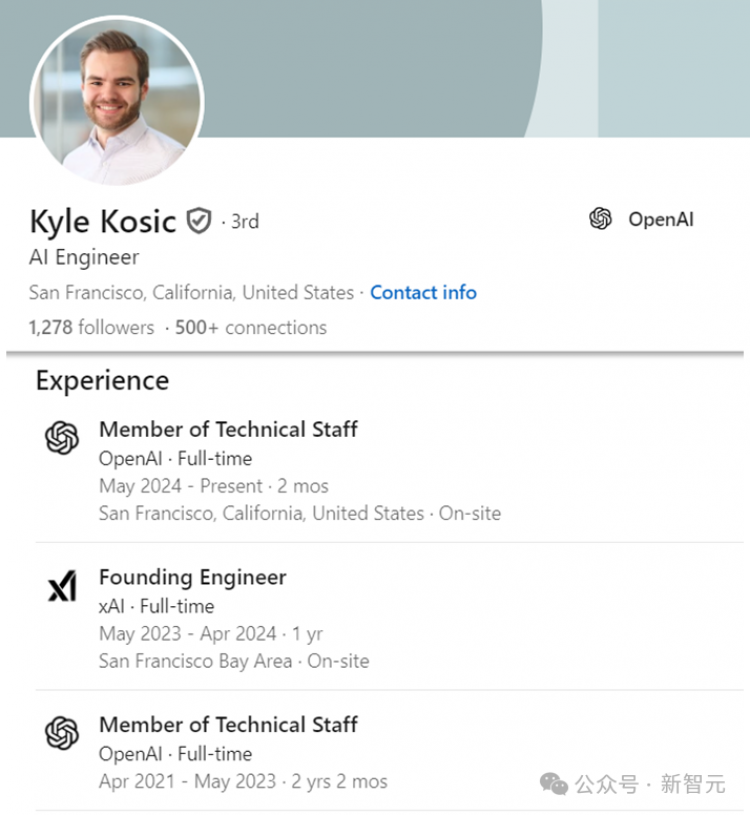750x815 pixels.
Task: View the 1,278 followers count
Action: tap(91, 327)
